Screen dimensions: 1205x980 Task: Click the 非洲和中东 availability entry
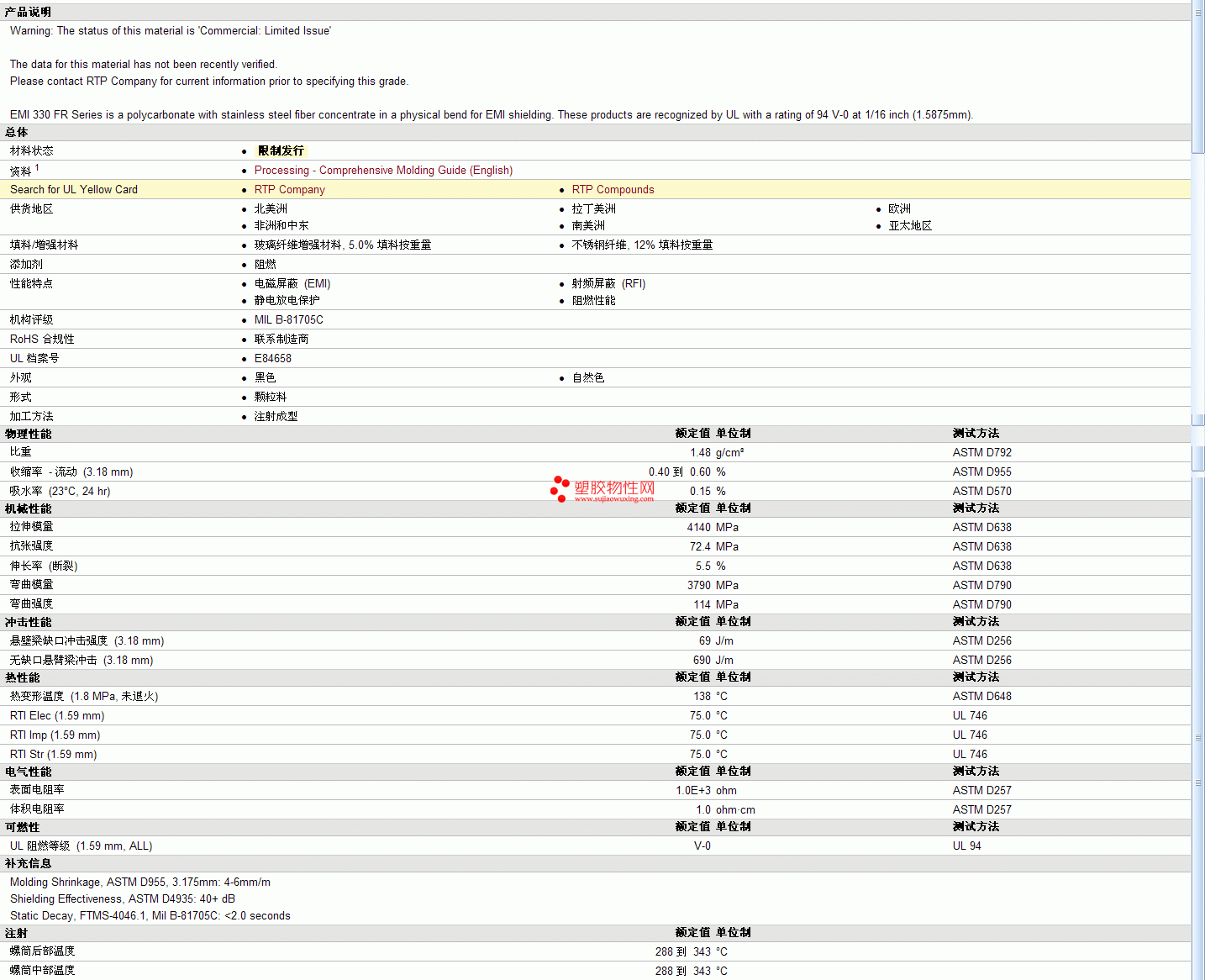click(282, 225)
